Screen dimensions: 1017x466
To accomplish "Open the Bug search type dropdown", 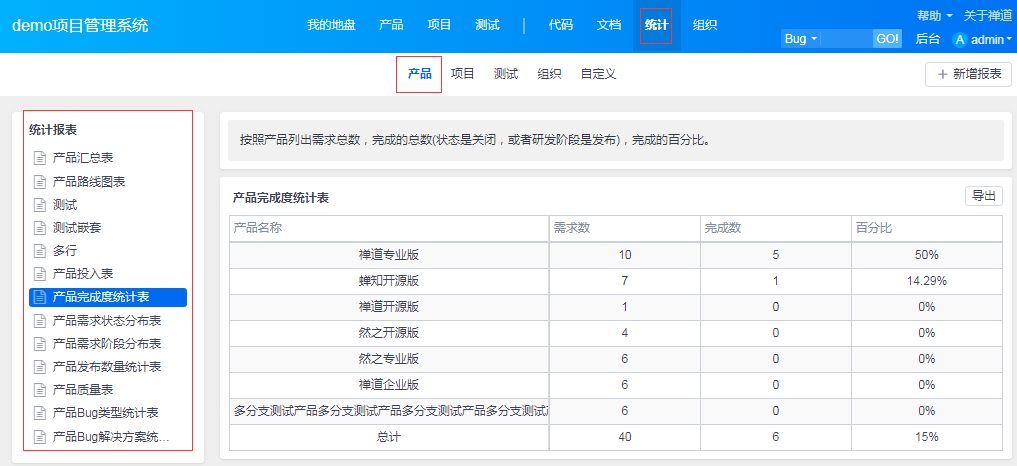I will click(801, 39).
